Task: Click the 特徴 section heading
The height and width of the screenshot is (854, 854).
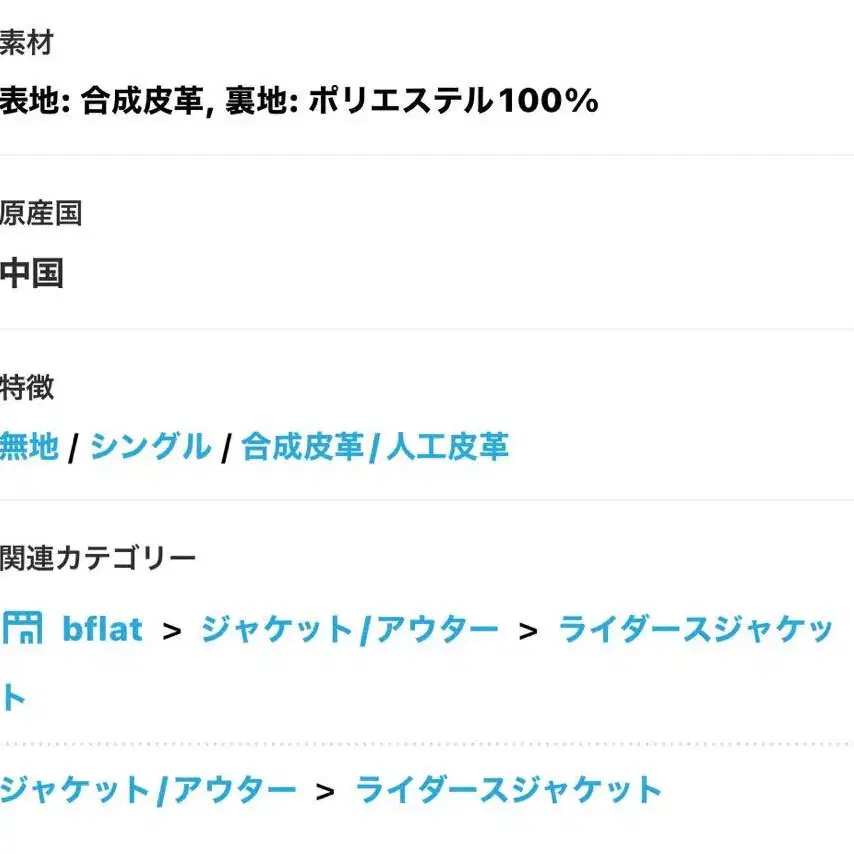Action: point(27,387)
